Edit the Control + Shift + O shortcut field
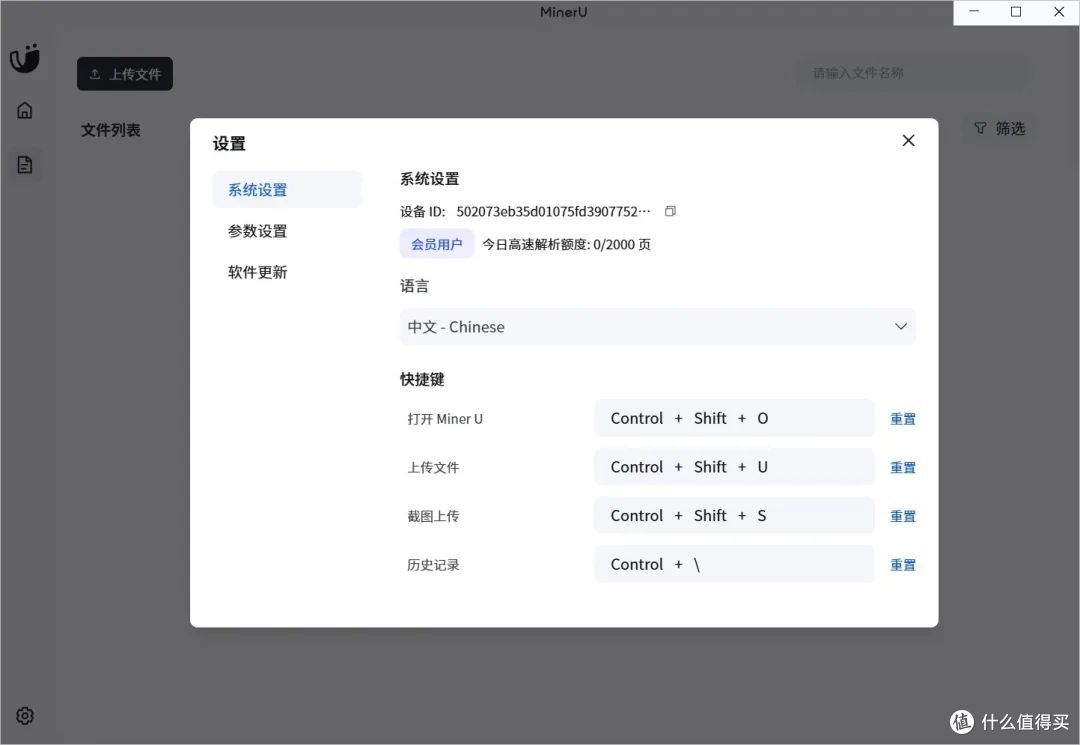This screenshot has width=1080, height=745. coord(734,418)
